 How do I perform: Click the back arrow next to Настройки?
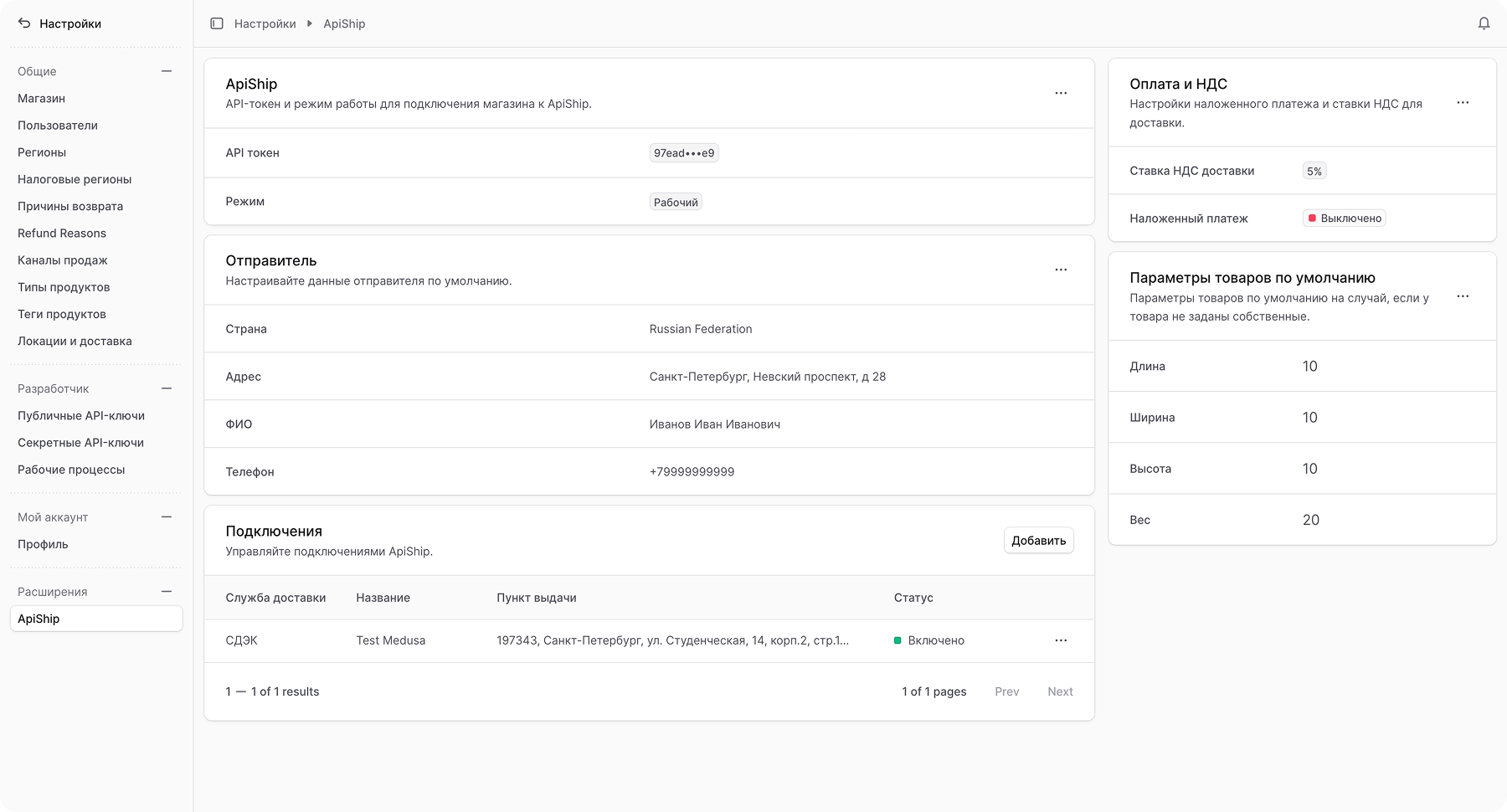point(23,23)
